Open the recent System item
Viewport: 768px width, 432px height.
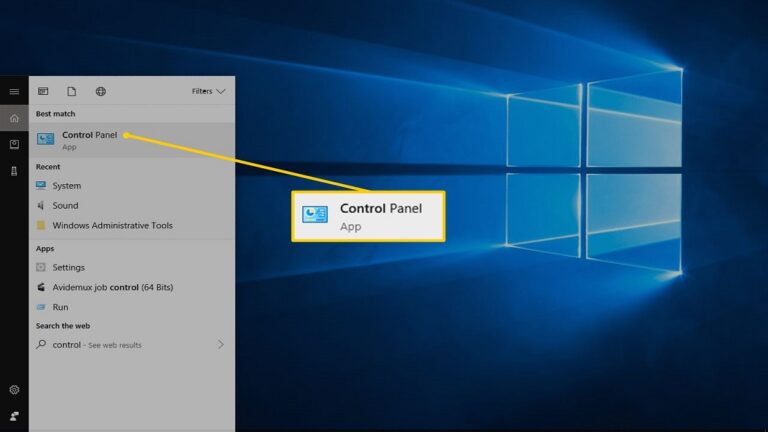132,186
